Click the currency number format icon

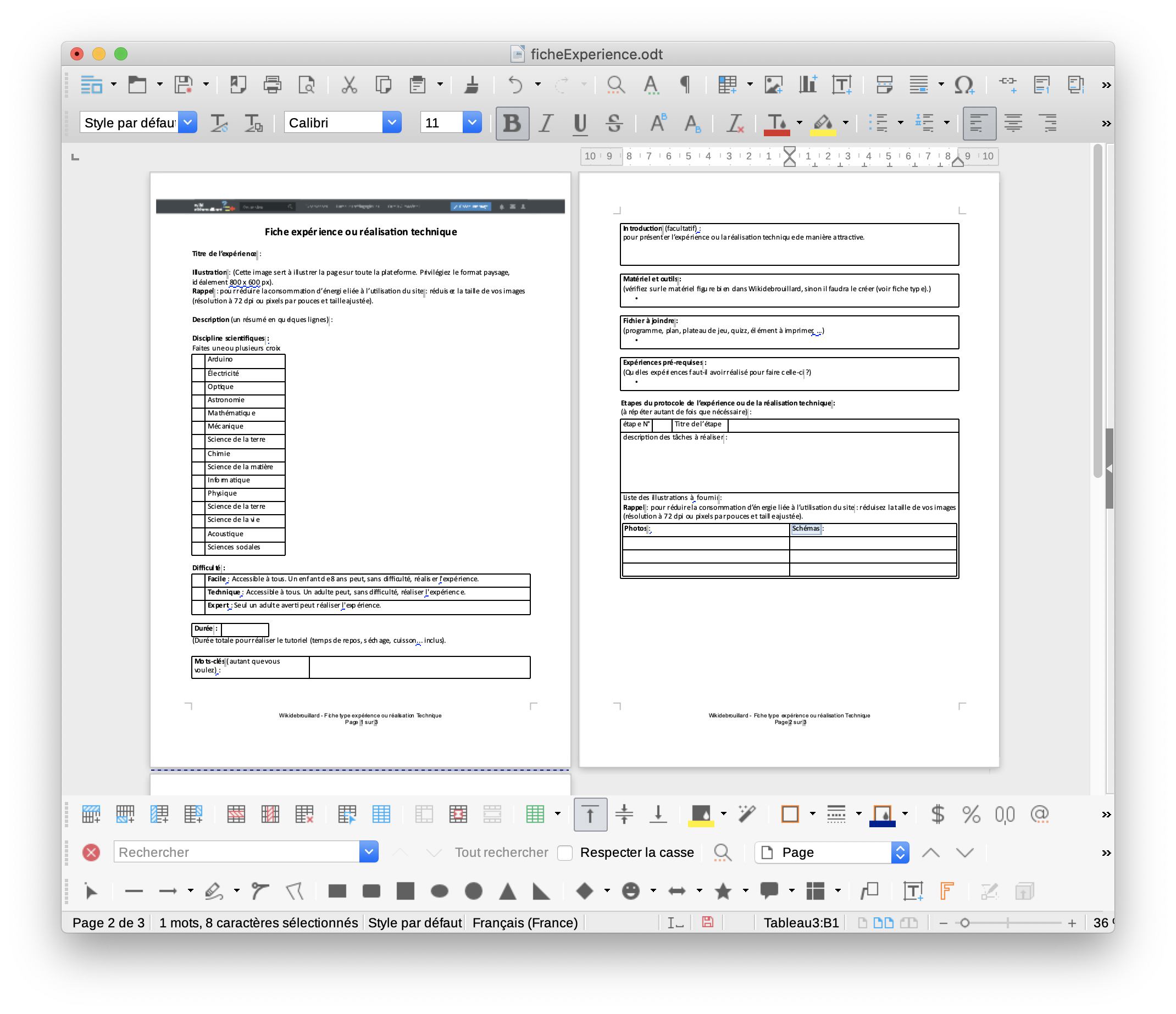[938, 814]
